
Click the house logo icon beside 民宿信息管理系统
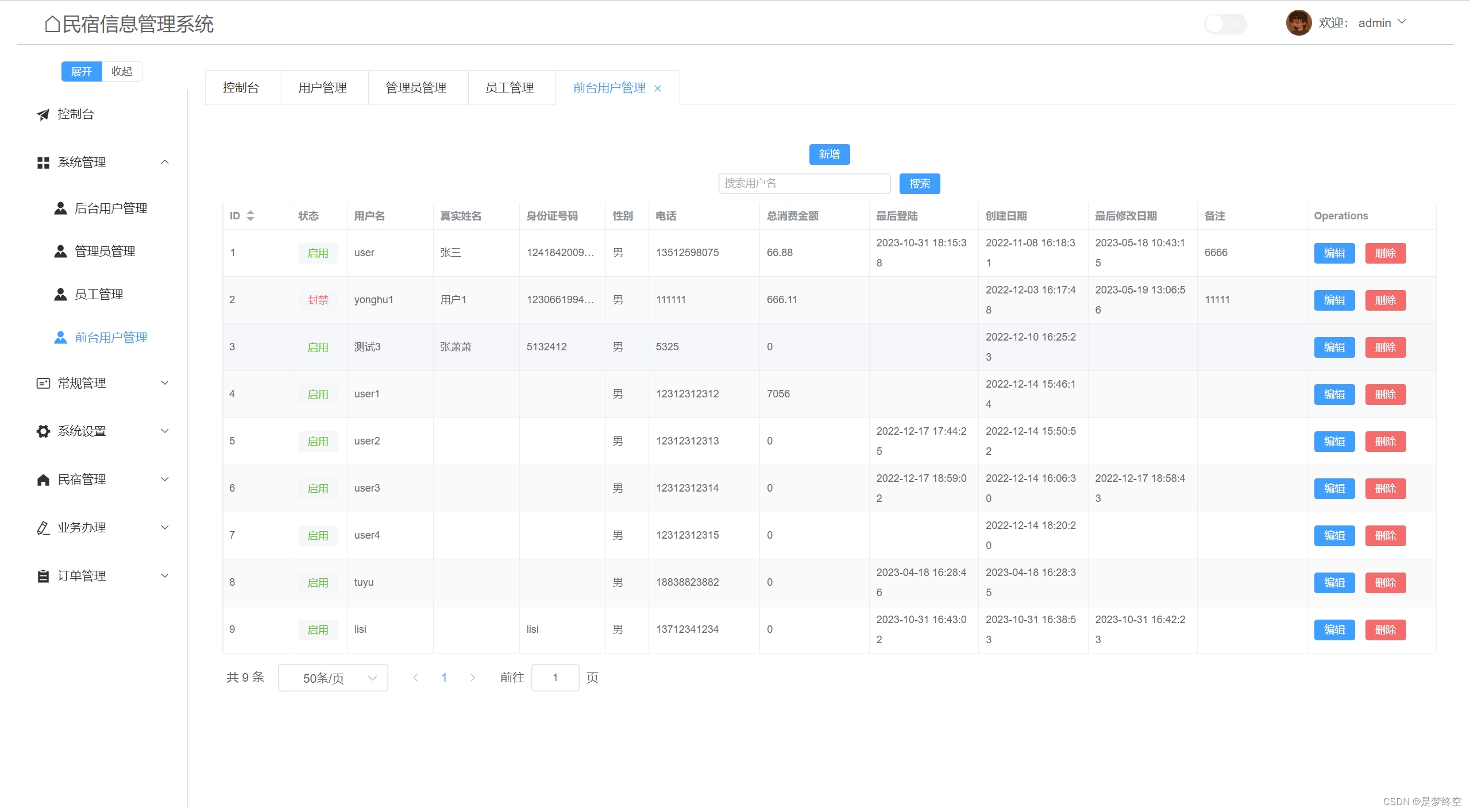[x=52, y=24]
